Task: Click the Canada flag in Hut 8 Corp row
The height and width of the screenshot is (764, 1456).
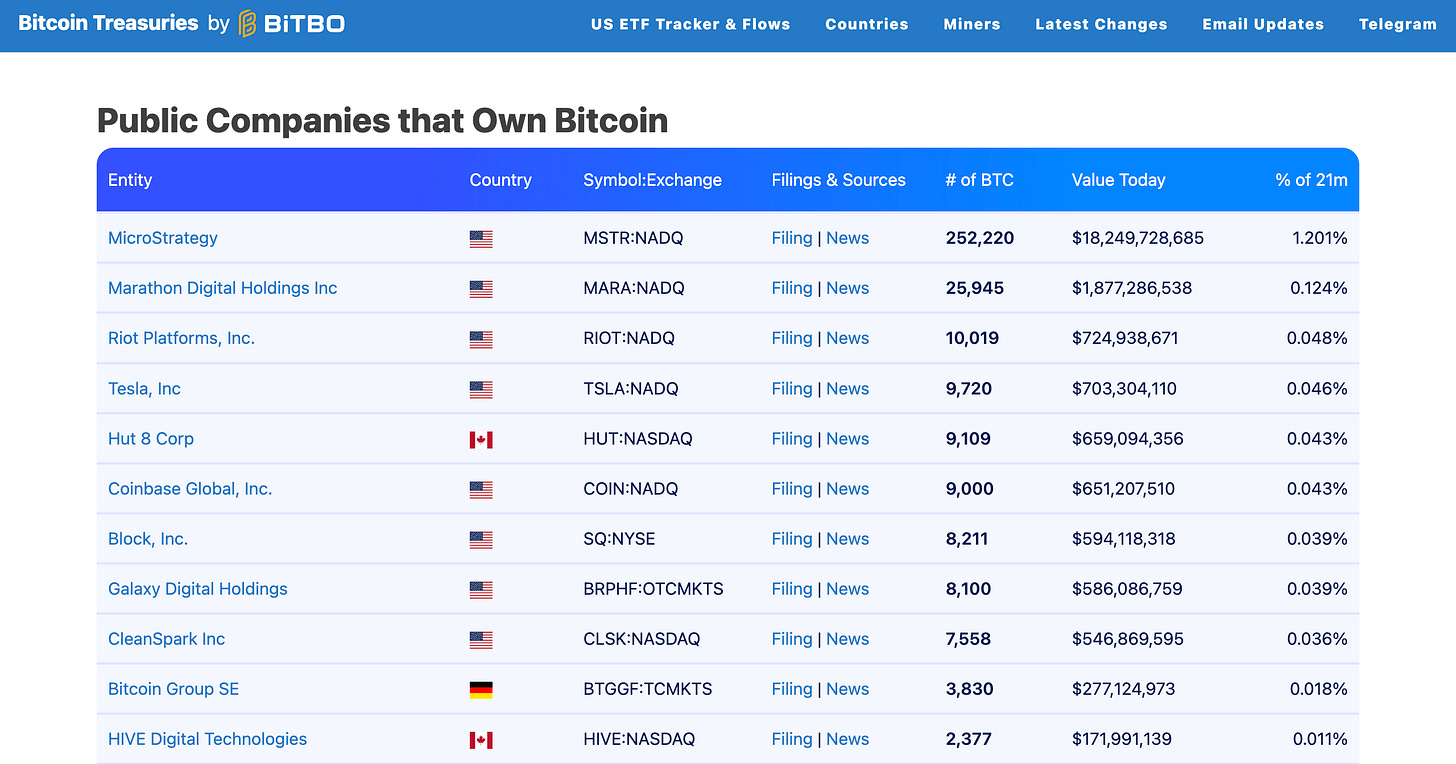Action: click(x=481, y=440)
